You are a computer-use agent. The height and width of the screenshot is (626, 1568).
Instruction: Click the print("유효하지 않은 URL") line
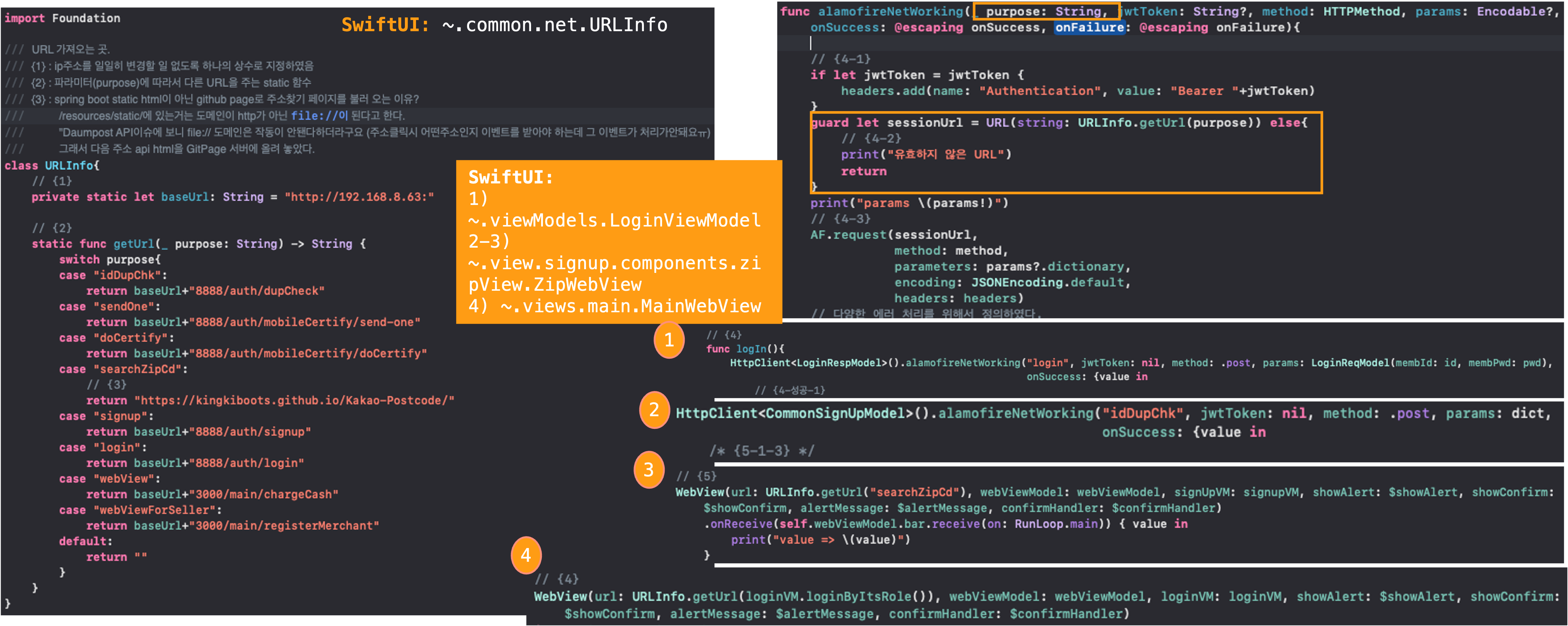926,155
